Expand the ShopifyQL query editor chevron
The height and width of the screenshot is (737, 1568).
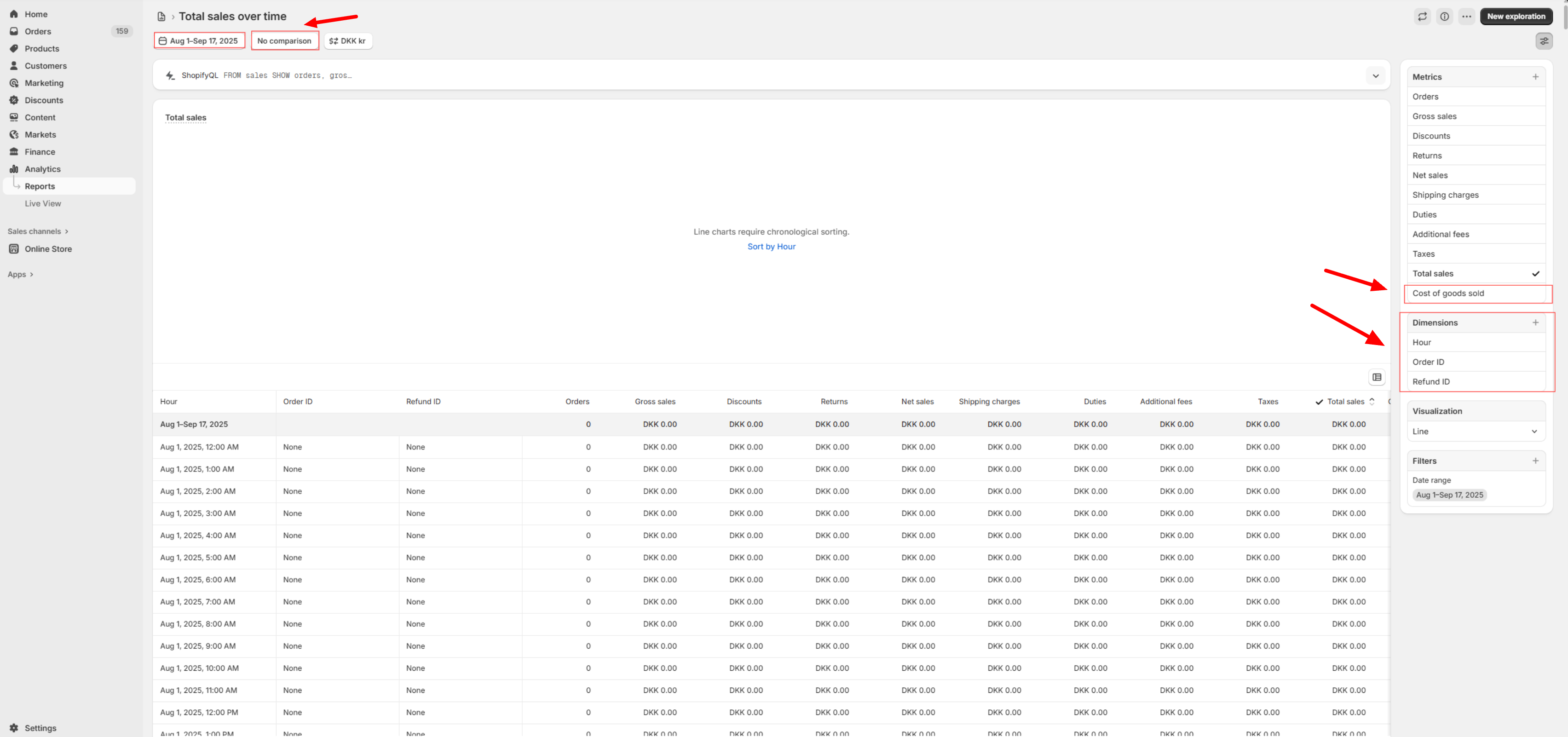[x=1375, y=75]
